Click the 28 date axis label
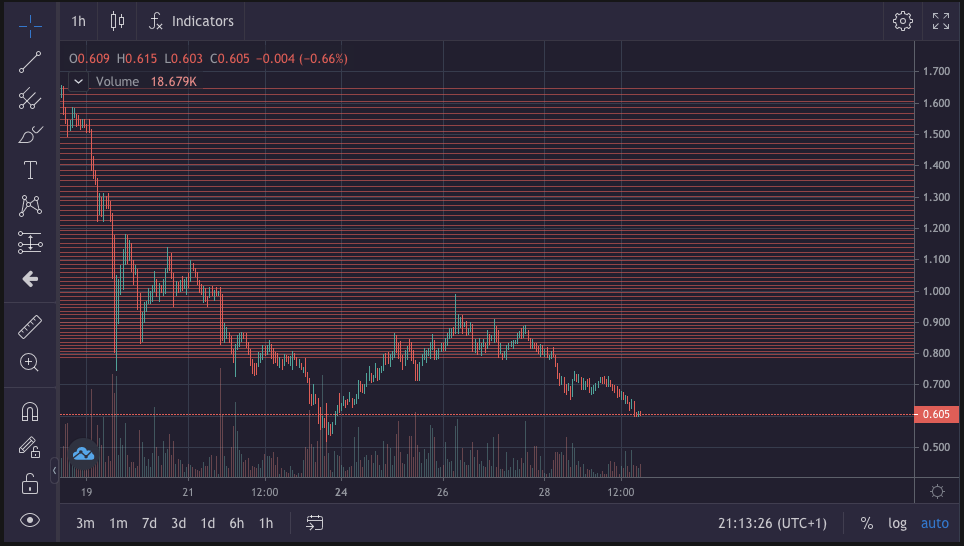This screenshot has height=546, width=964. 544,492
